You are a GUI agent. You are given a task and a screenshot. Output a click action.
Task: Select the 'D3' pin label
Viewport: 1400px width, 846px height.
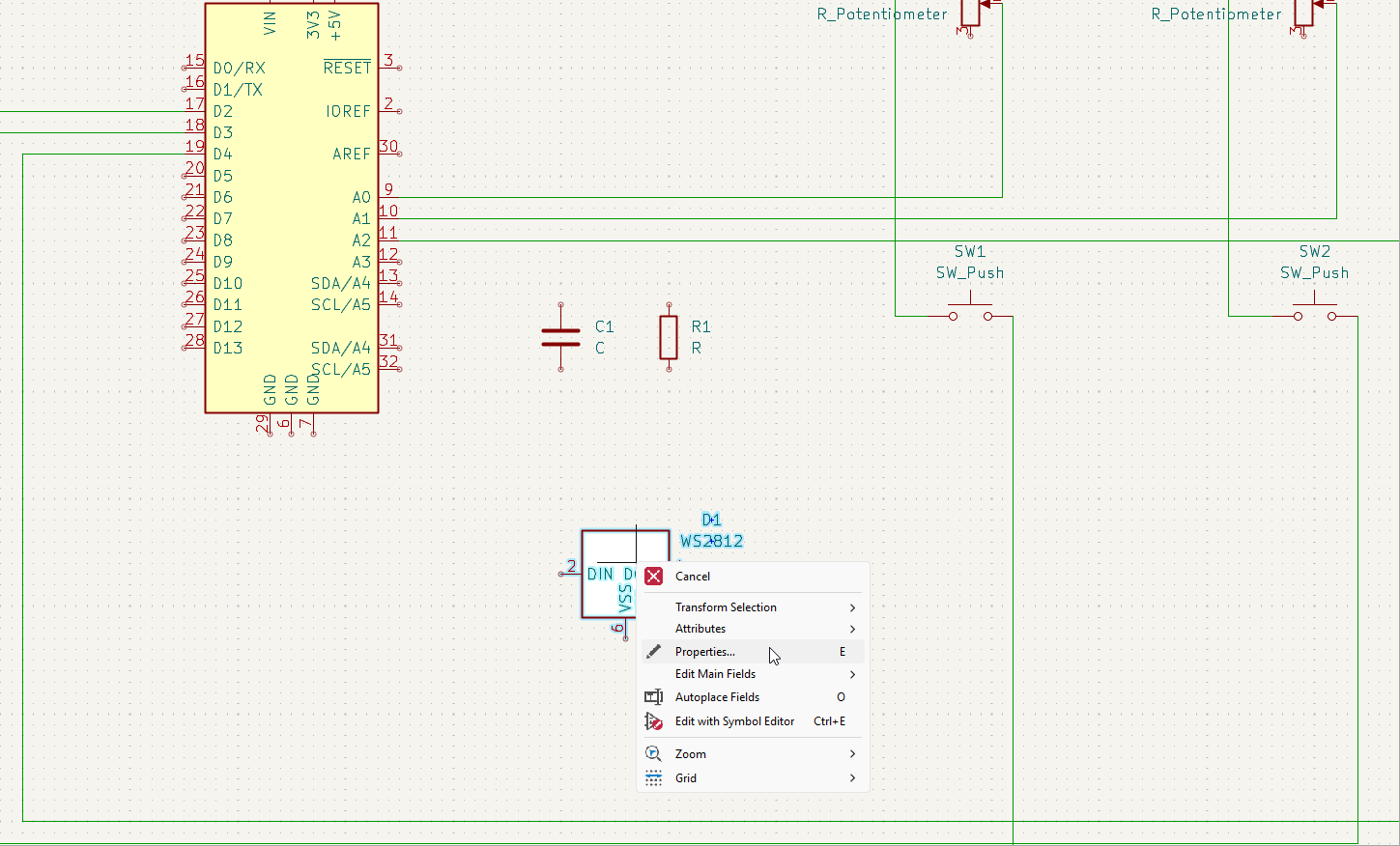223,132
